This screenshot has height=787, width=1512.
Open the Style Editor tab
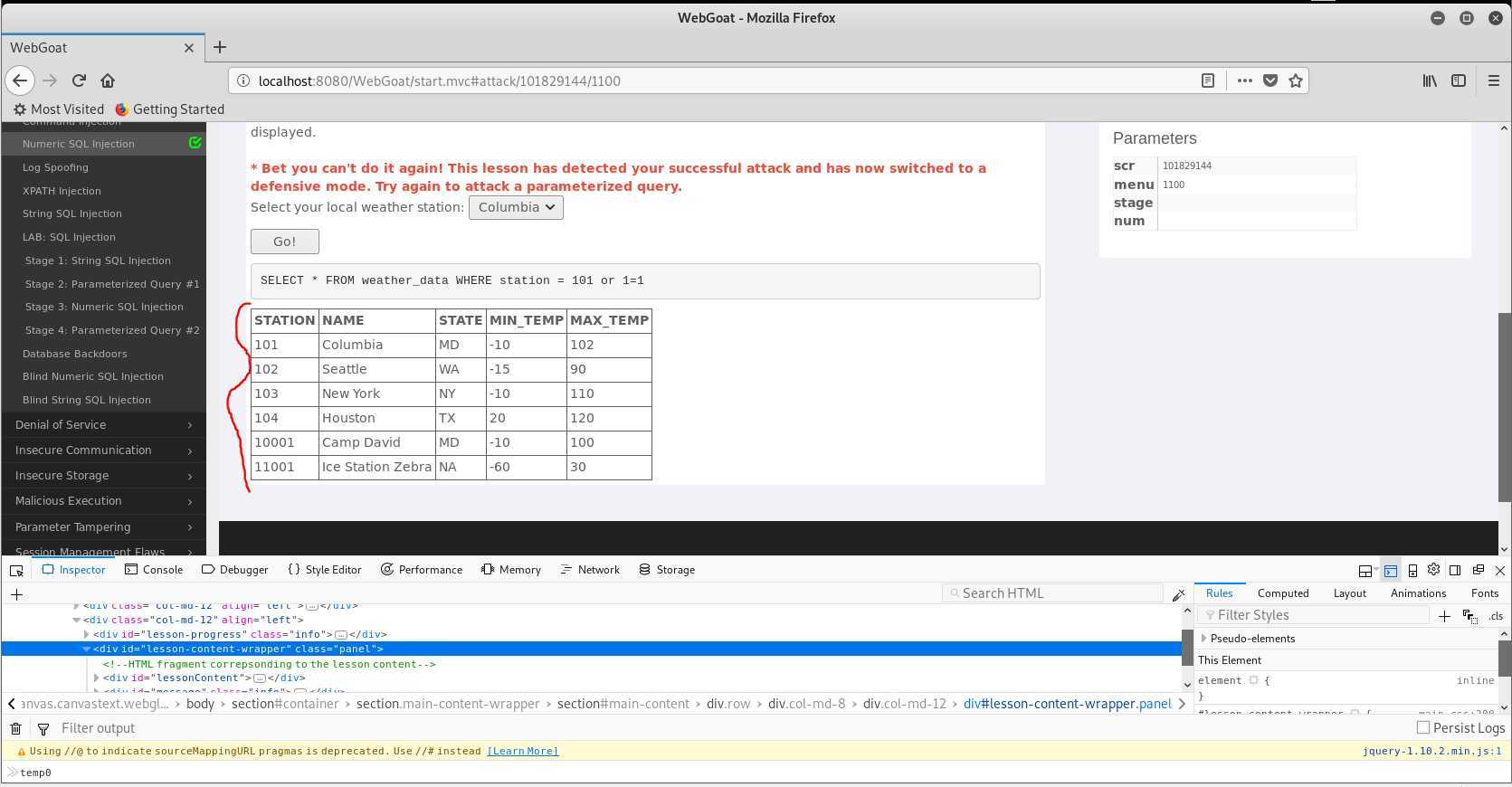(324, 570)
